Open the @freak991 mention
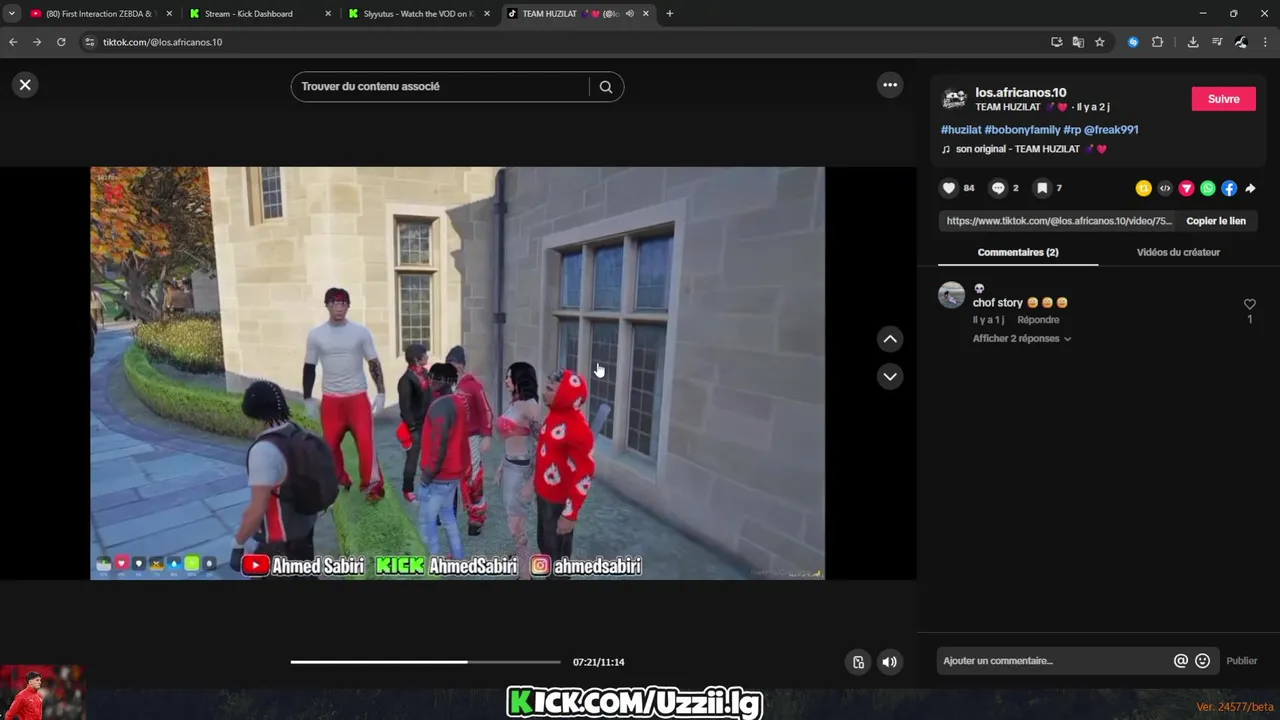1280x720 pixels. (1111, 130)
